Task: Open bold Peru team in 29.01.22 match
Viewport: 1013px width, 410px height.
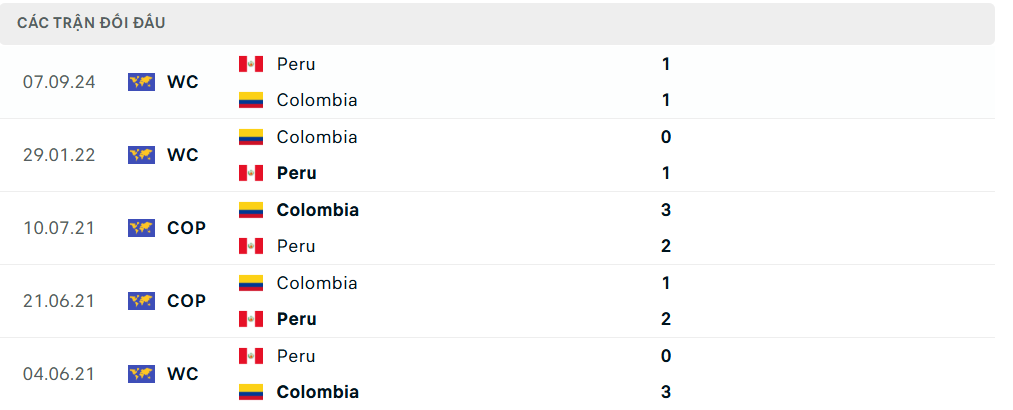Action: coord(297,173)
